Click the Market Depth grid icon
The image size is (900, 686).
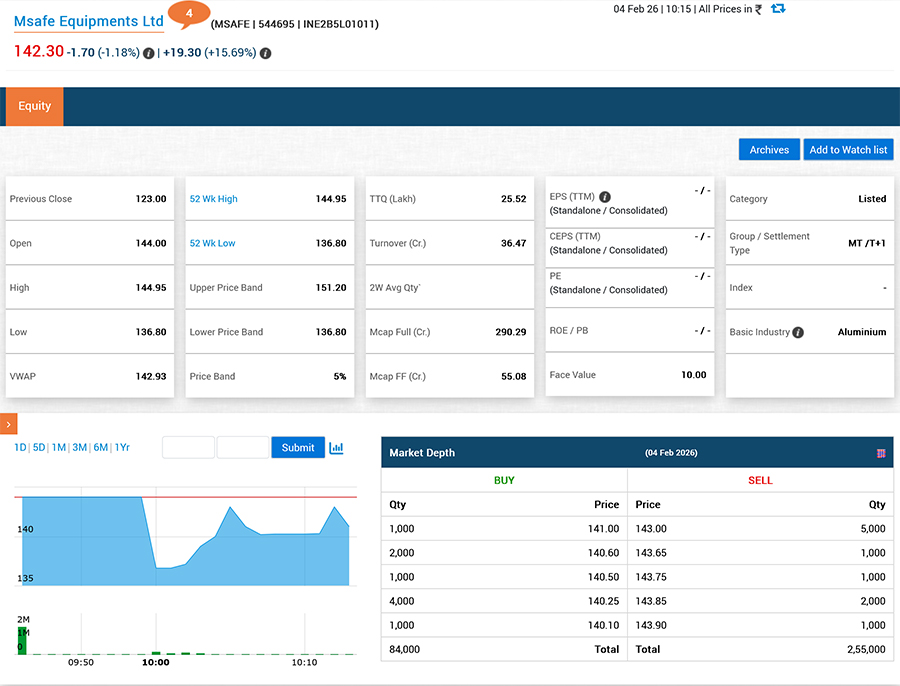[881, 453]
